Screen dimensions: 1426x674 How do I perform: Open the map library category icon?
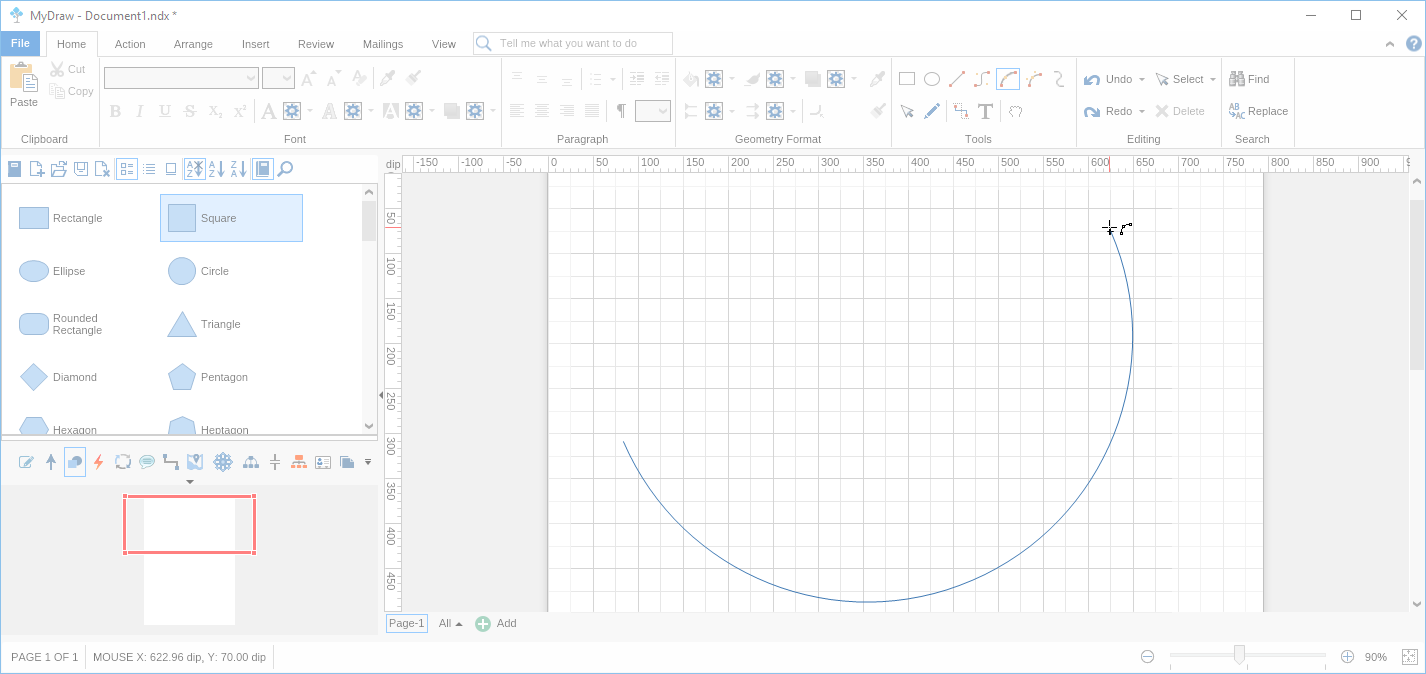[x=195, y=462]
